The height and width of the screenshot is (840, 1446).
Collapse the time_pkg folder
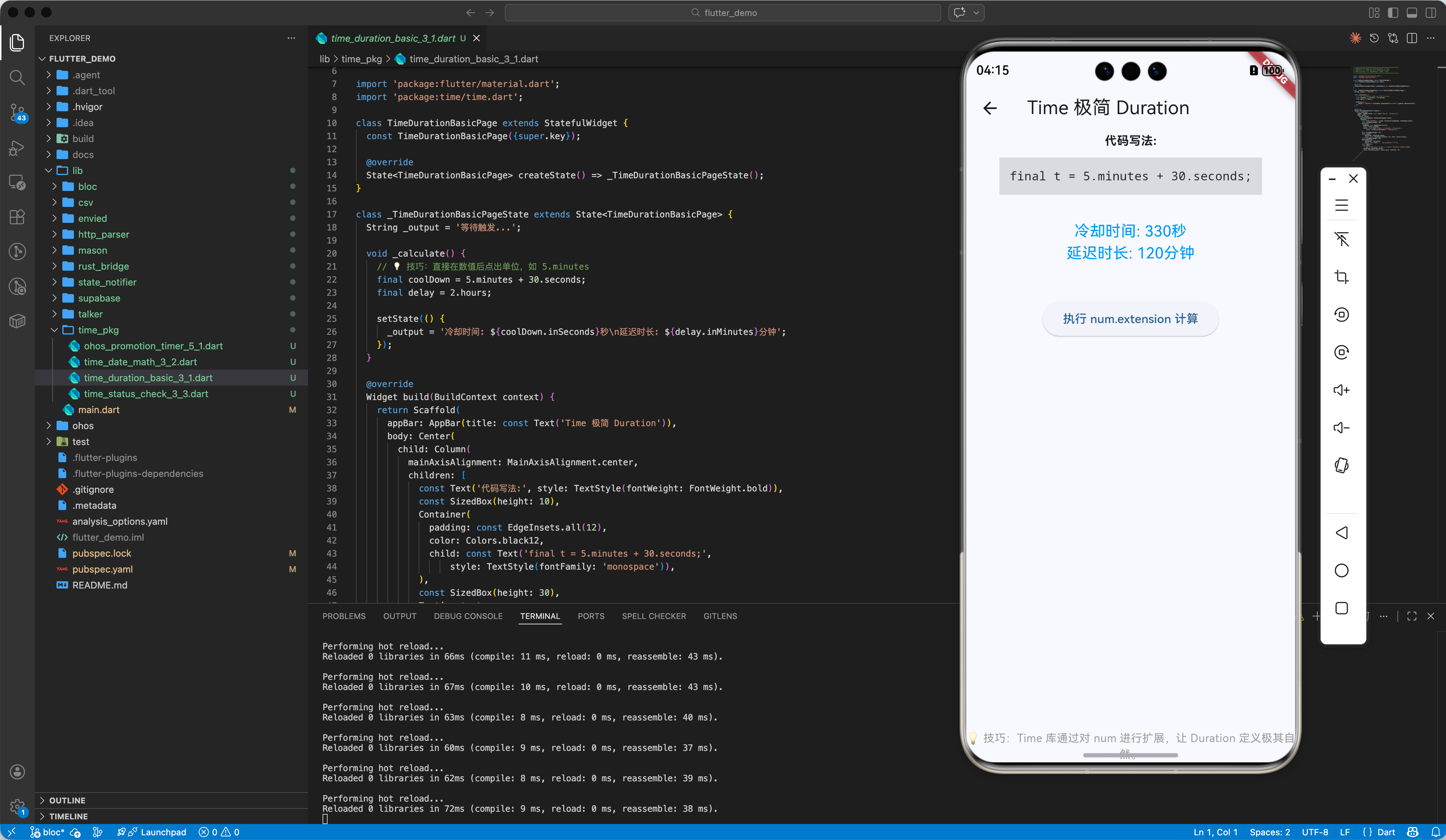click(x=98, y=330)
